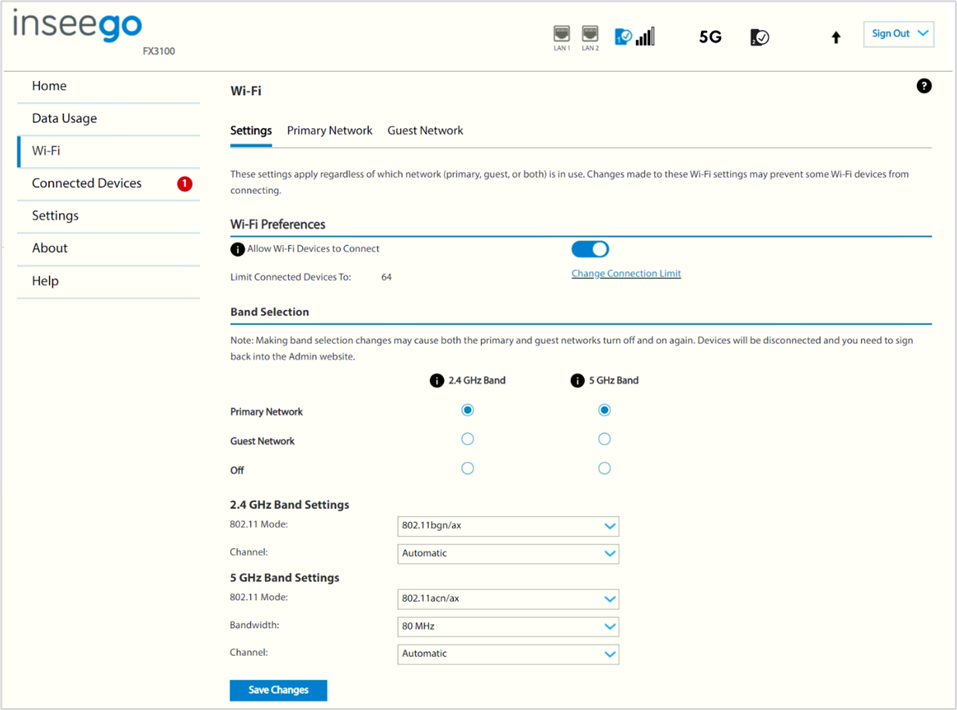
Task: Switch to the Primary Network tab
Action: point(330,131)
